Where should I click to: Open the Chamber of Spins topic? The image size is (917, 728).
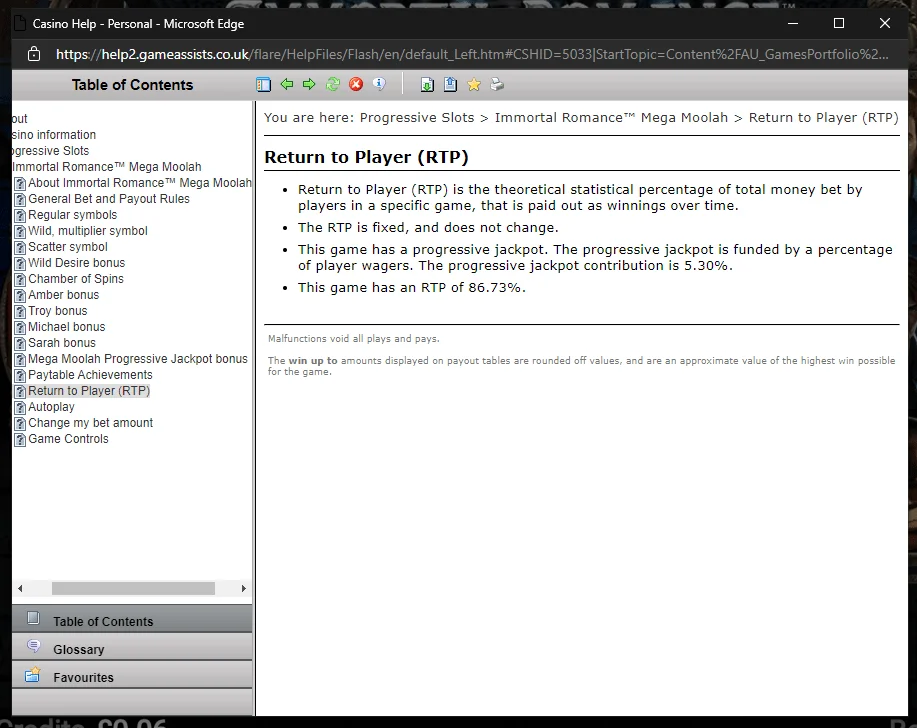tap(76, 279)
